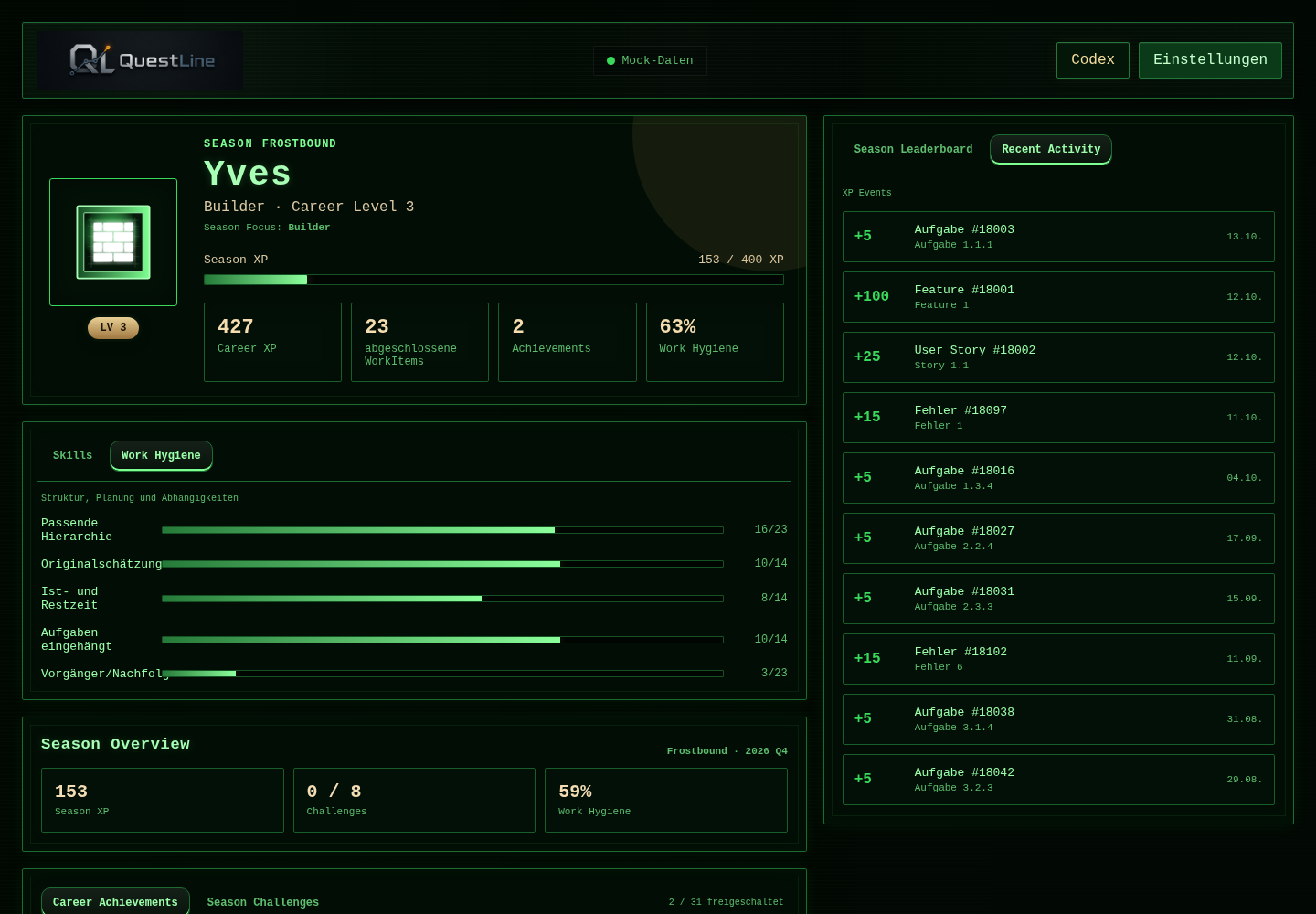This screenshot has height=914, width=1316.
Task: Open the Codex page
Action: (x=1093, y=60)
